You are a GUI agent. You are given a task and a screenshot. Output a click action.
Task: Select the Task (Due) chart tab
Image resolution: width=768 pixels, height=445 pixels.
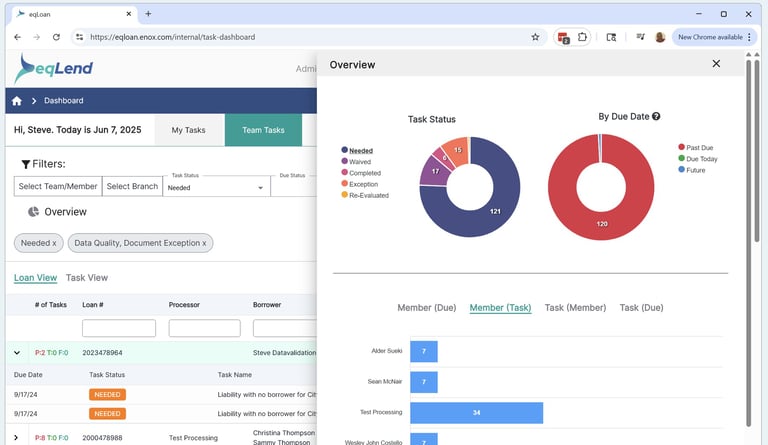point(641,308)
